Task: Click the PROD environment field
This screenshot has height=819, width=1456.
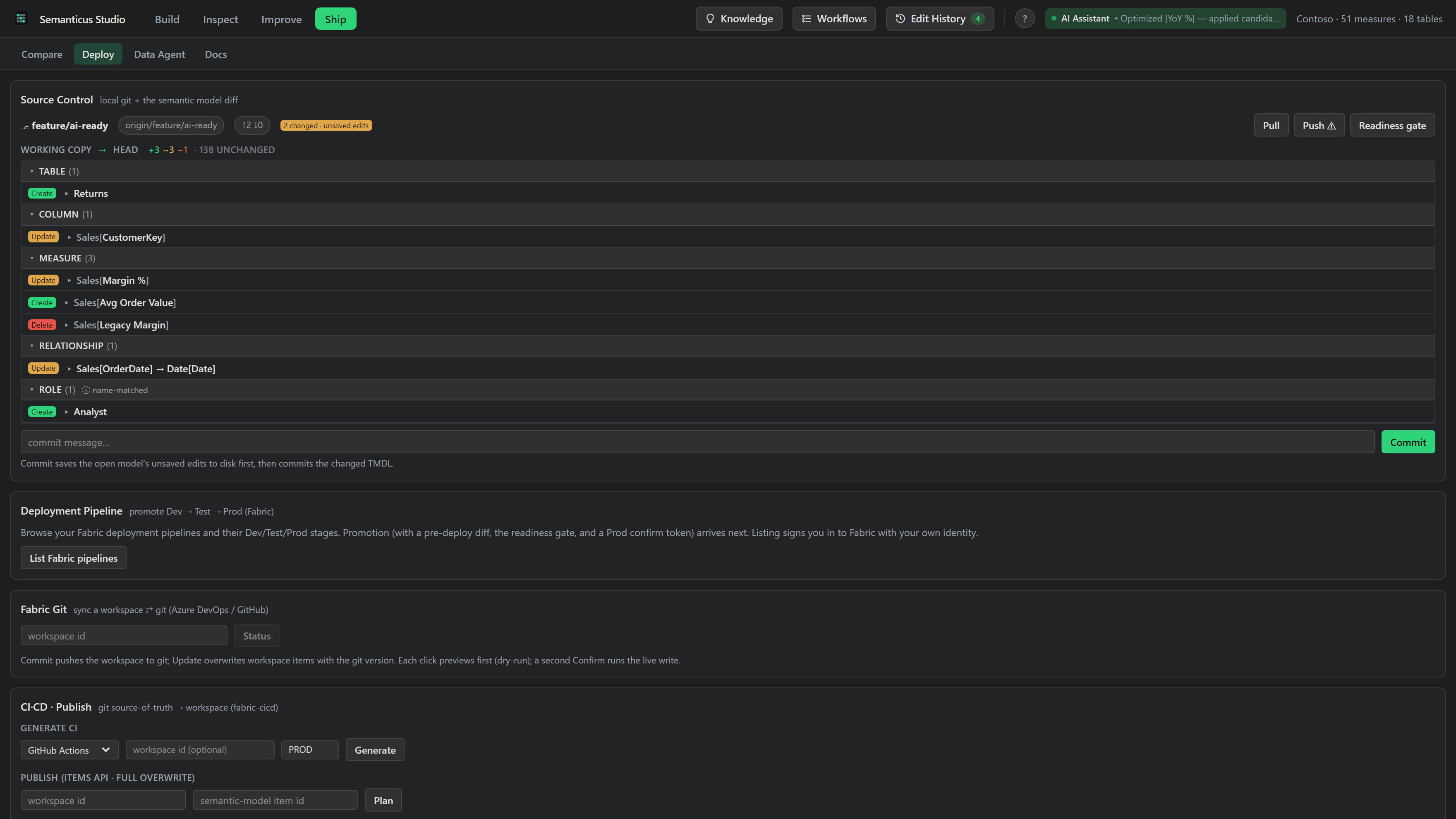Action: point(310,750)
